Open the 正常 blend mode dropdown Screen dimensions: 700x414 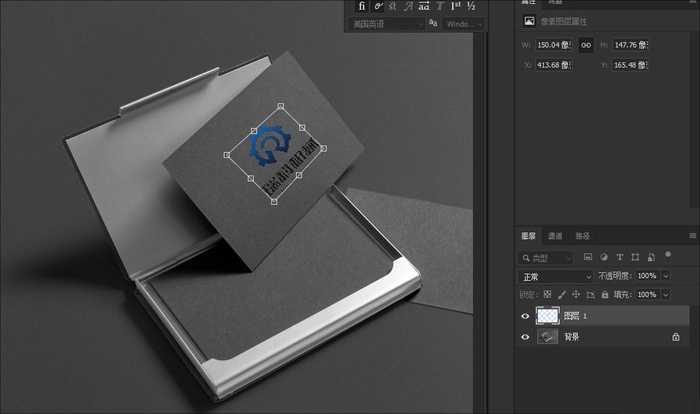[x=556, y=276]
